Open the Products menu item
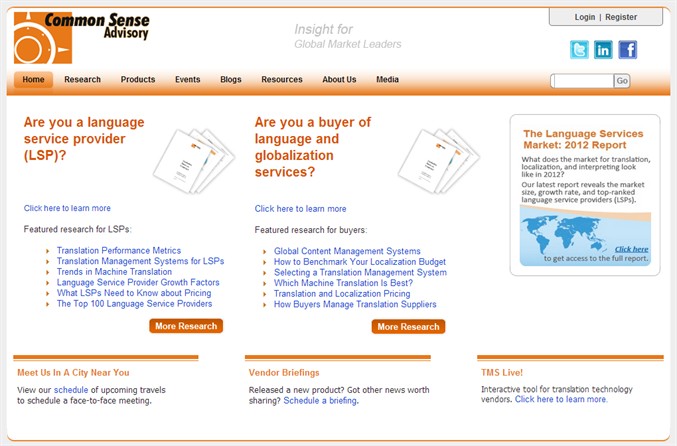The height and width of the screenshot is (446, 677). [x=138, y=80]
